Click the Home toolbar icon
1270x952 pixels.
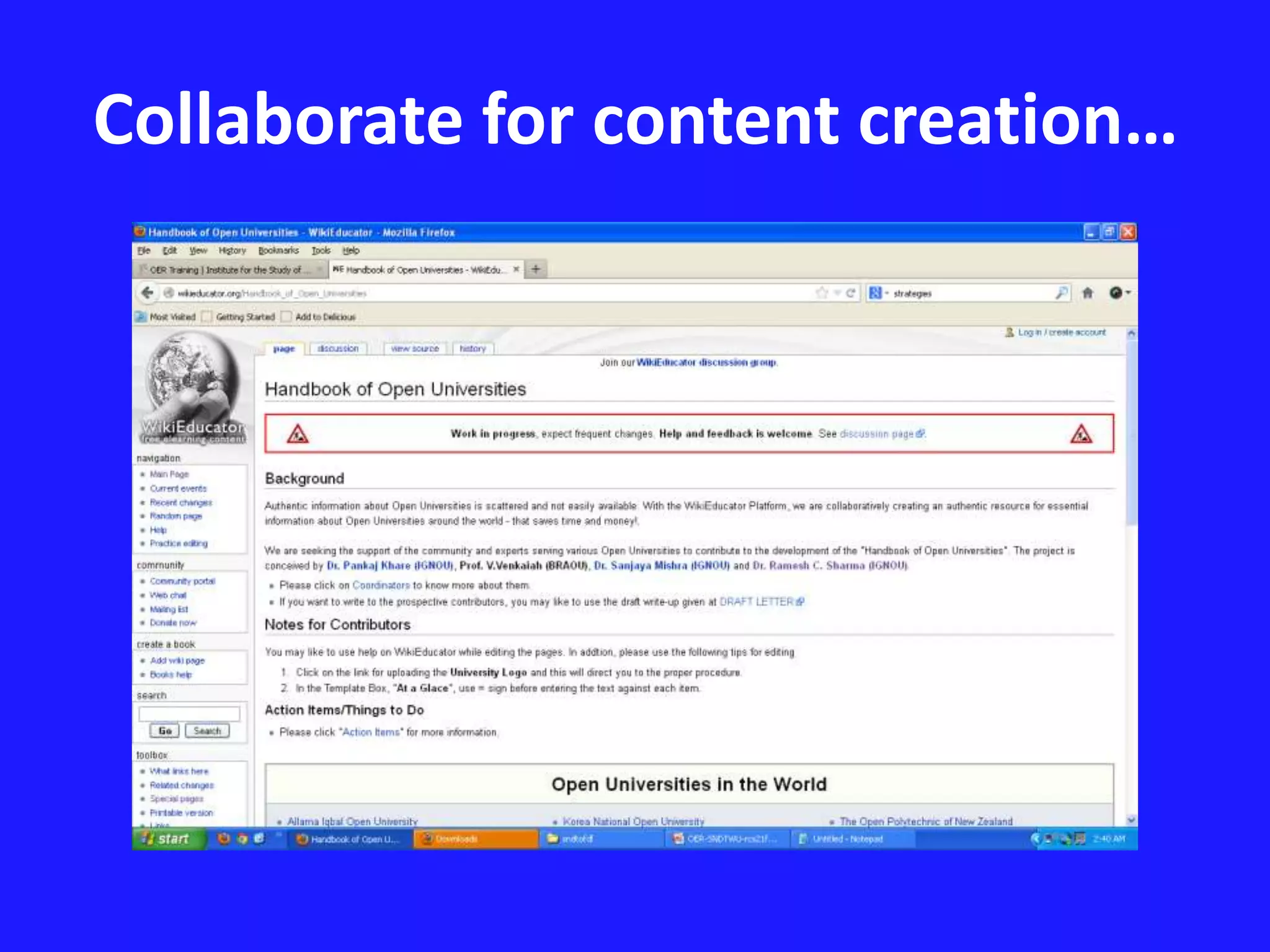pos(1088,293)
